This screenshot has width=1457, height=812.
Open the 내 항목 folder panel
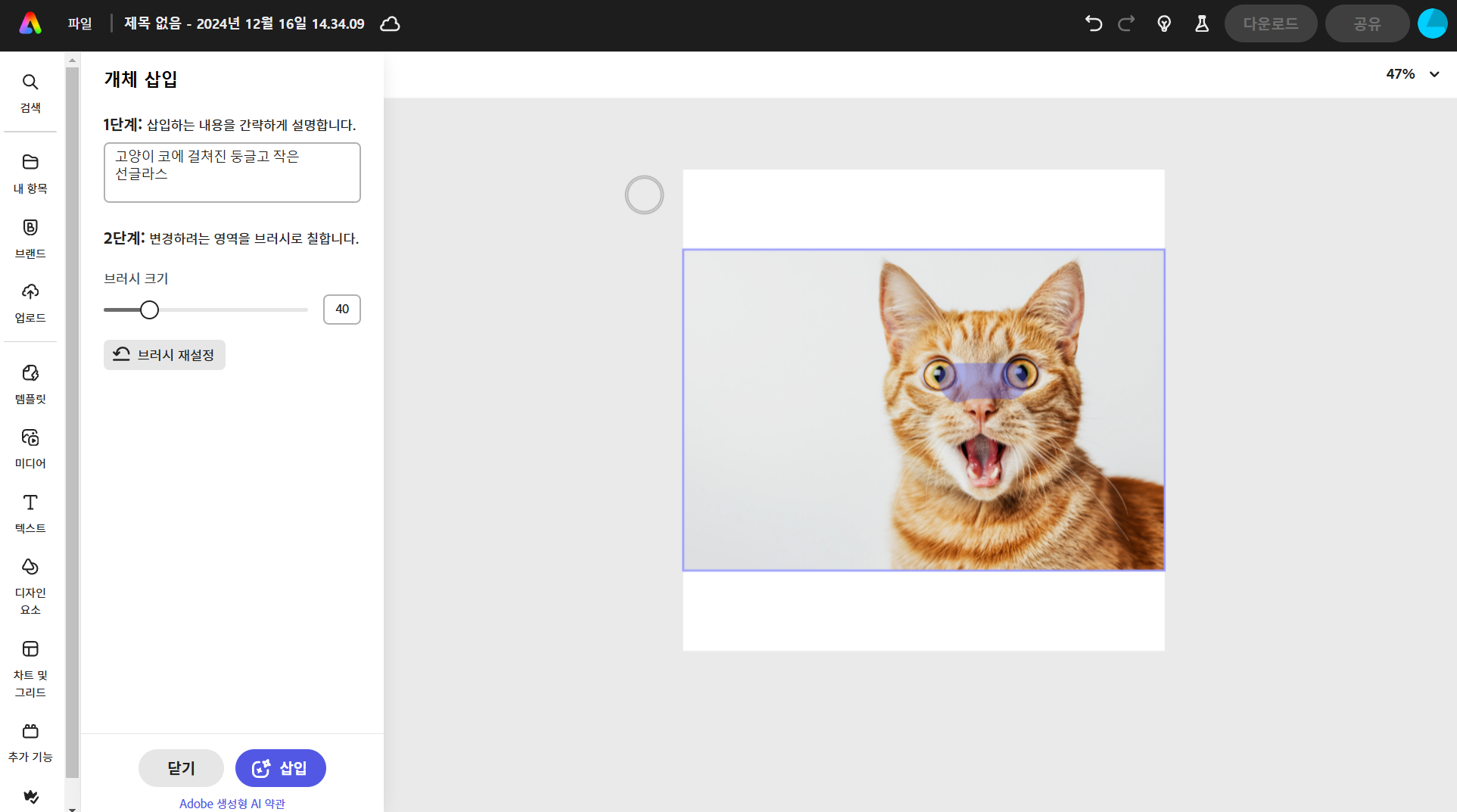(x=30, y=174)
